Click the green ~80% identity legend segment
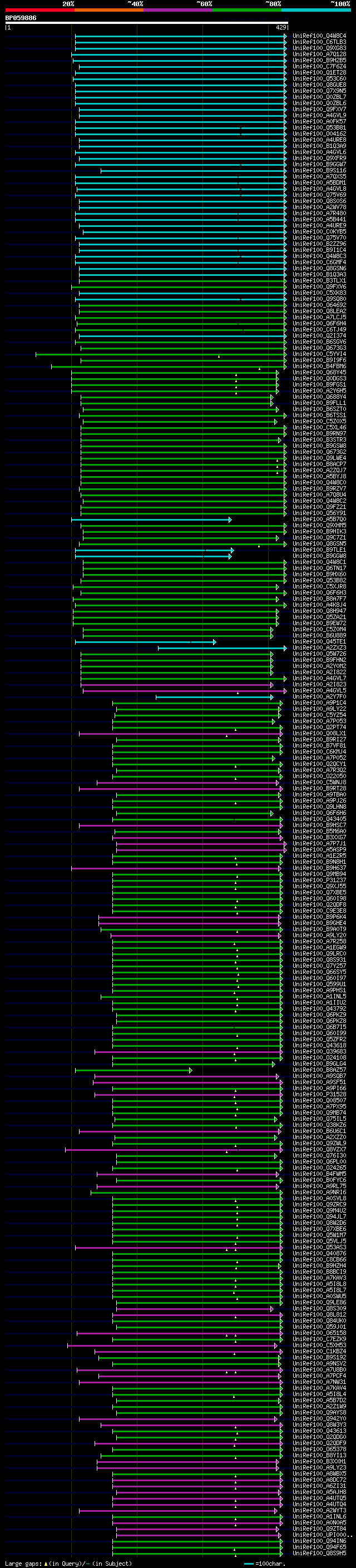The width and height of the screenshot is (356, 1568). pyautogui.click(x=247, y=10)
